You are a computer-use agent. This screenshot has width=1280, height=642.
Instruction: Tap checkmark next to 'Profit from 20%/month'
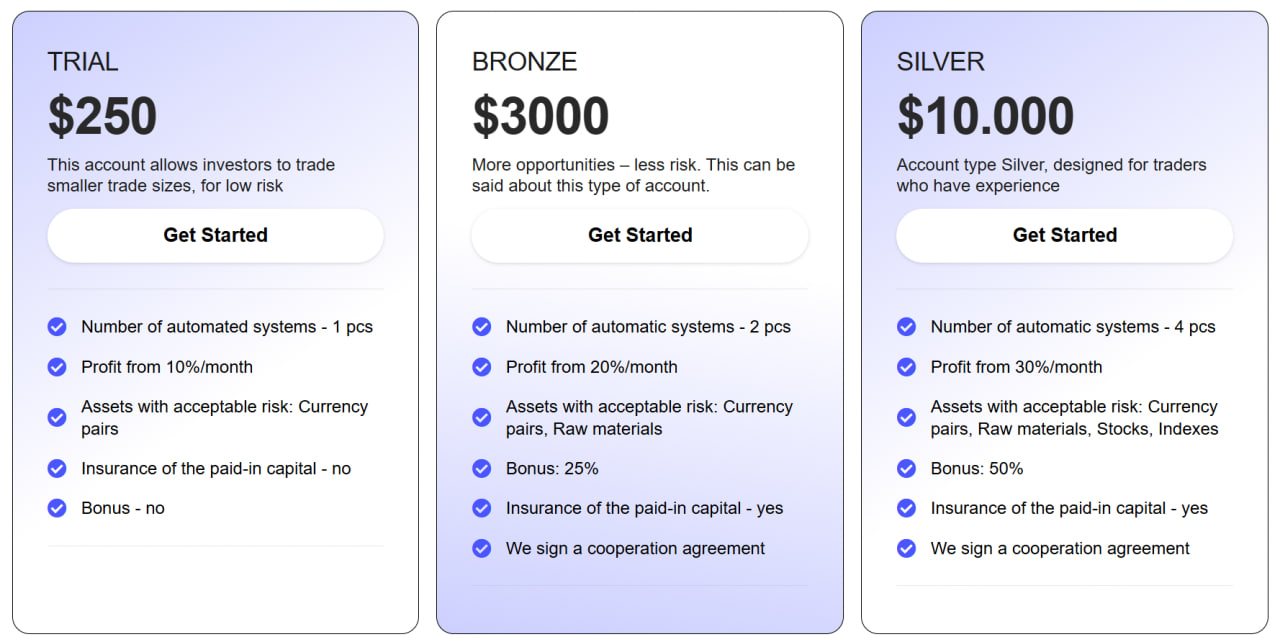482,367
